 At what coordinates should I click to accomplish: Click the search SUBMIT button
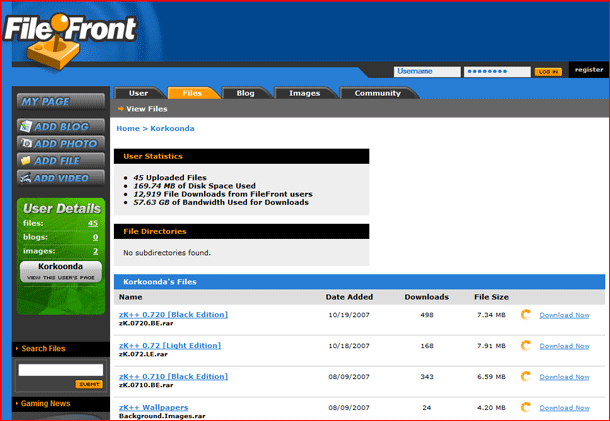point(89,384)
